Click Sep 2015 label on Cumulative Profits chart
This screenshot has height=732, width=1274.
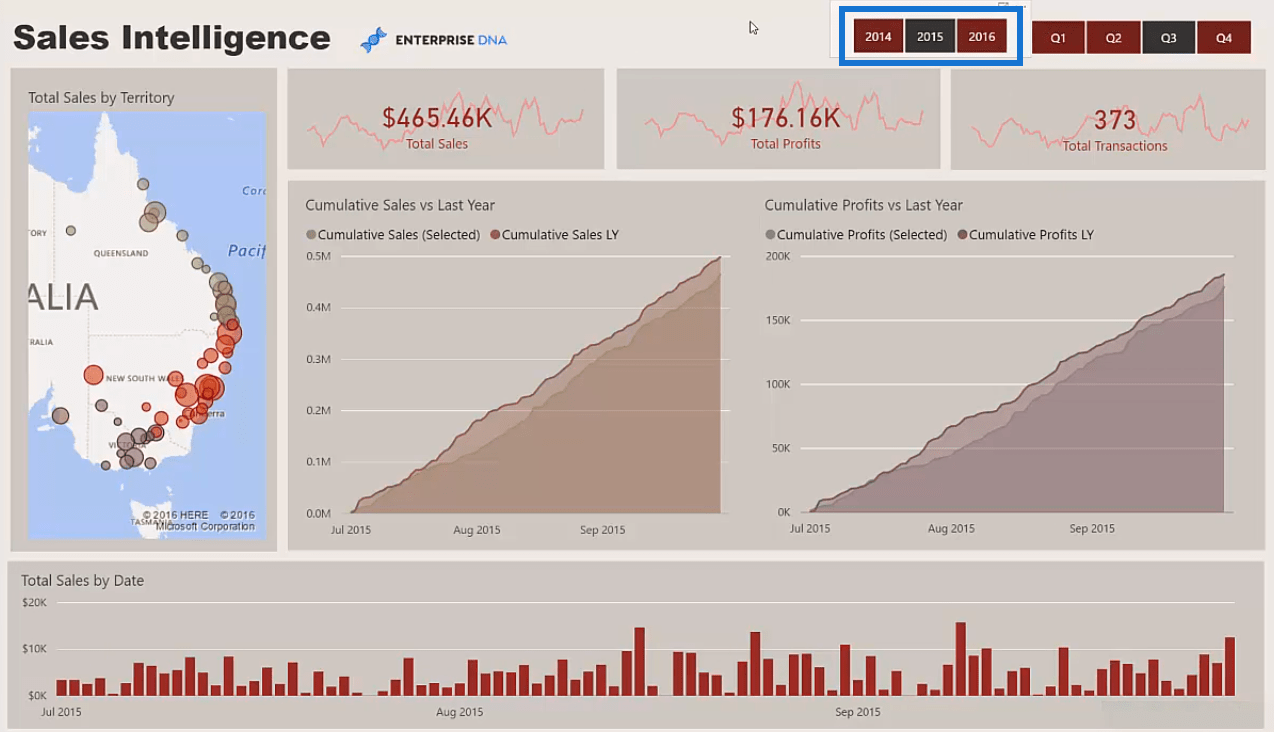pyautogui.click(x=1092, y=528)
